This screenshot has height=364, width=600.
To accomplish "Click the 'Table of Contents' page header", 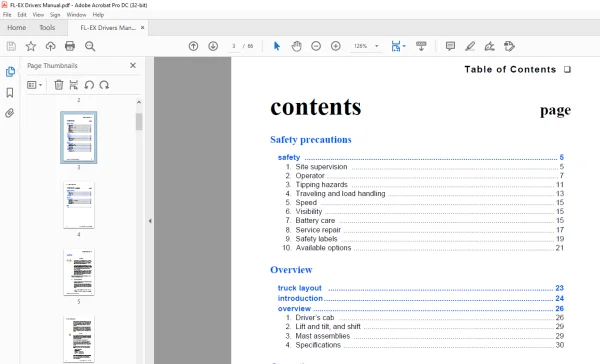I will (510, 69).
